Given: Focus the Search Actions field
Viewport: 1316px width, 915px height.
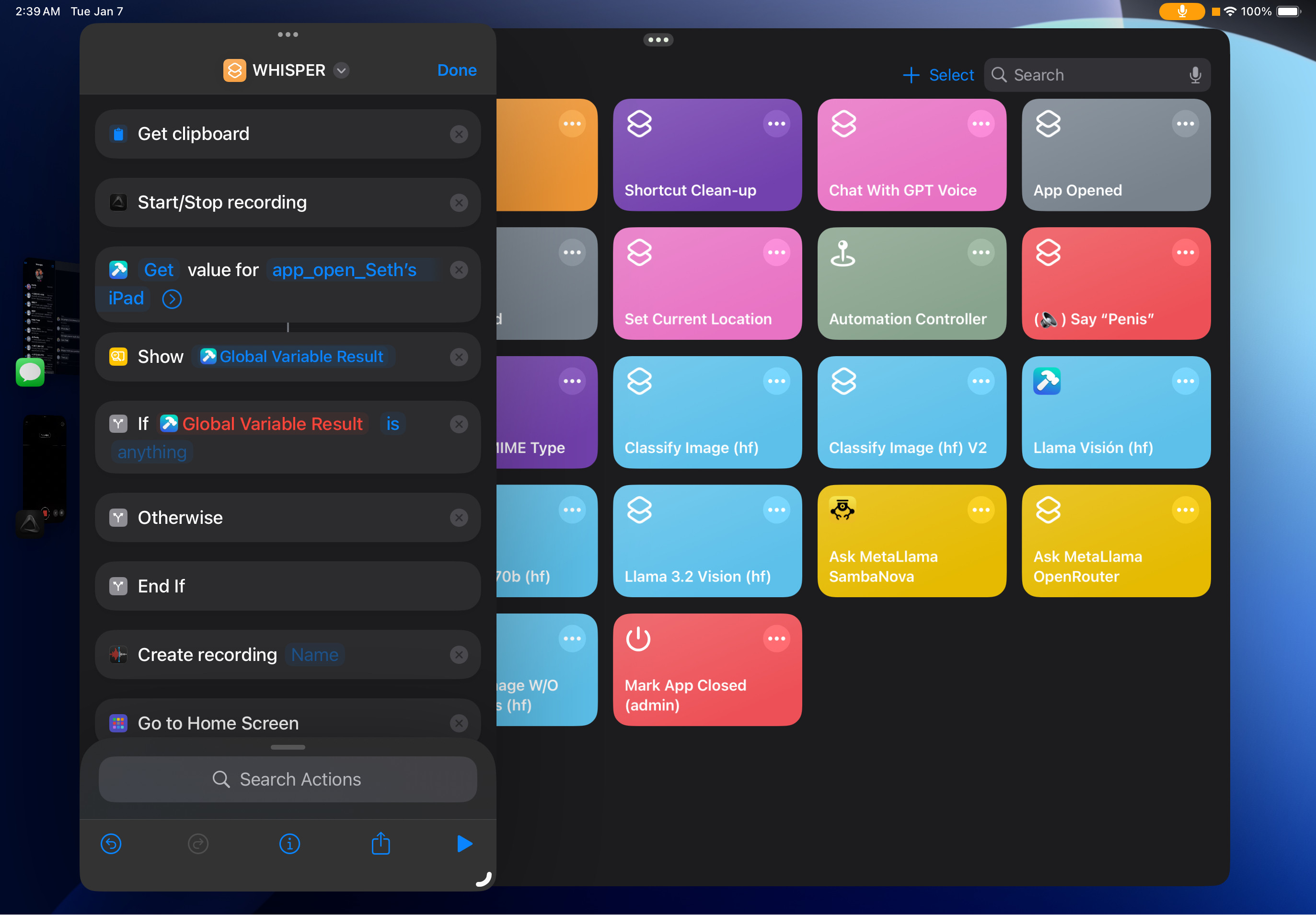Looking at the screenshot, I should point(288,779).
